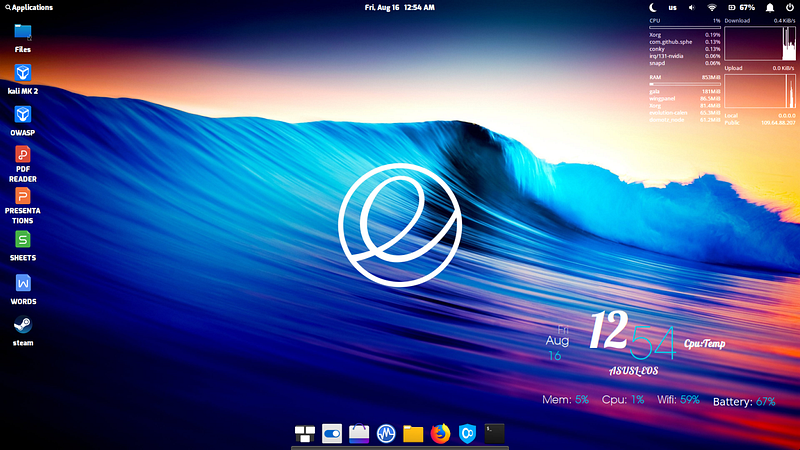
Task: Launch the OWASP virtual machine icon
Action: [x=22, y=121]
